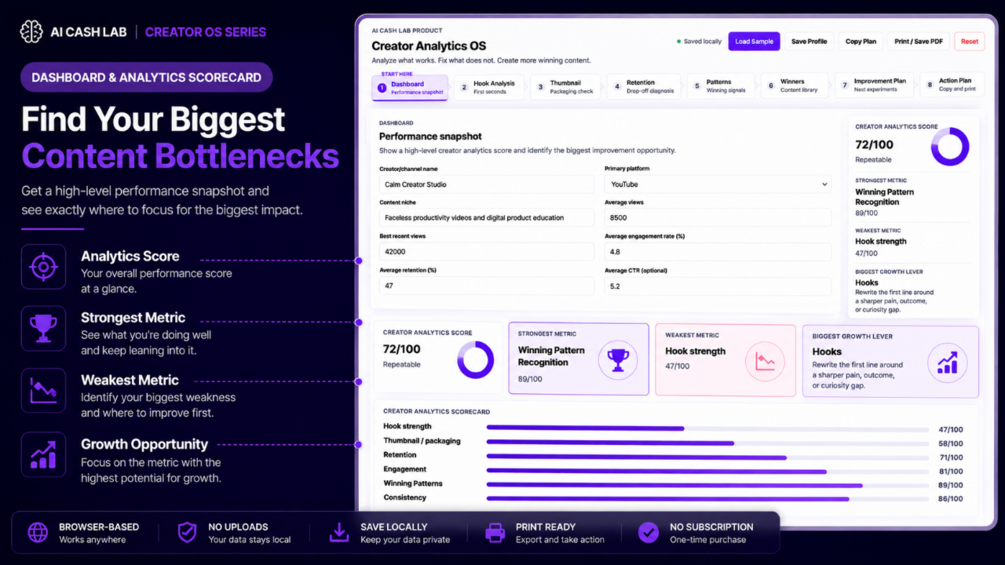Click the No Uploads shield icon
Image resolution: width=1005 pixels, height=565 pixels.
(x=187, y=532)
